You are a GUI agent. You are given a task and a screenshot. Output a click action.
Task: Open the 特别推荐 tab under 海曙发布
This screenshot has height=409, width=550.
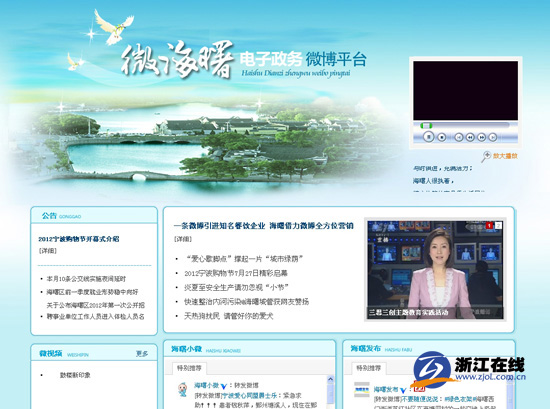369,368
